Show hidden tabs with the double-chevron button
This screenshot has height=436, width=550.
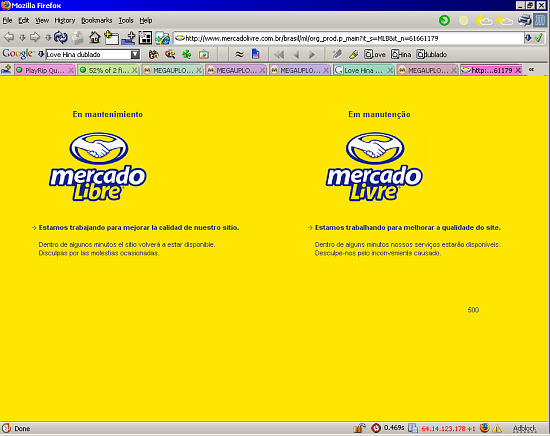click(531, 69)
